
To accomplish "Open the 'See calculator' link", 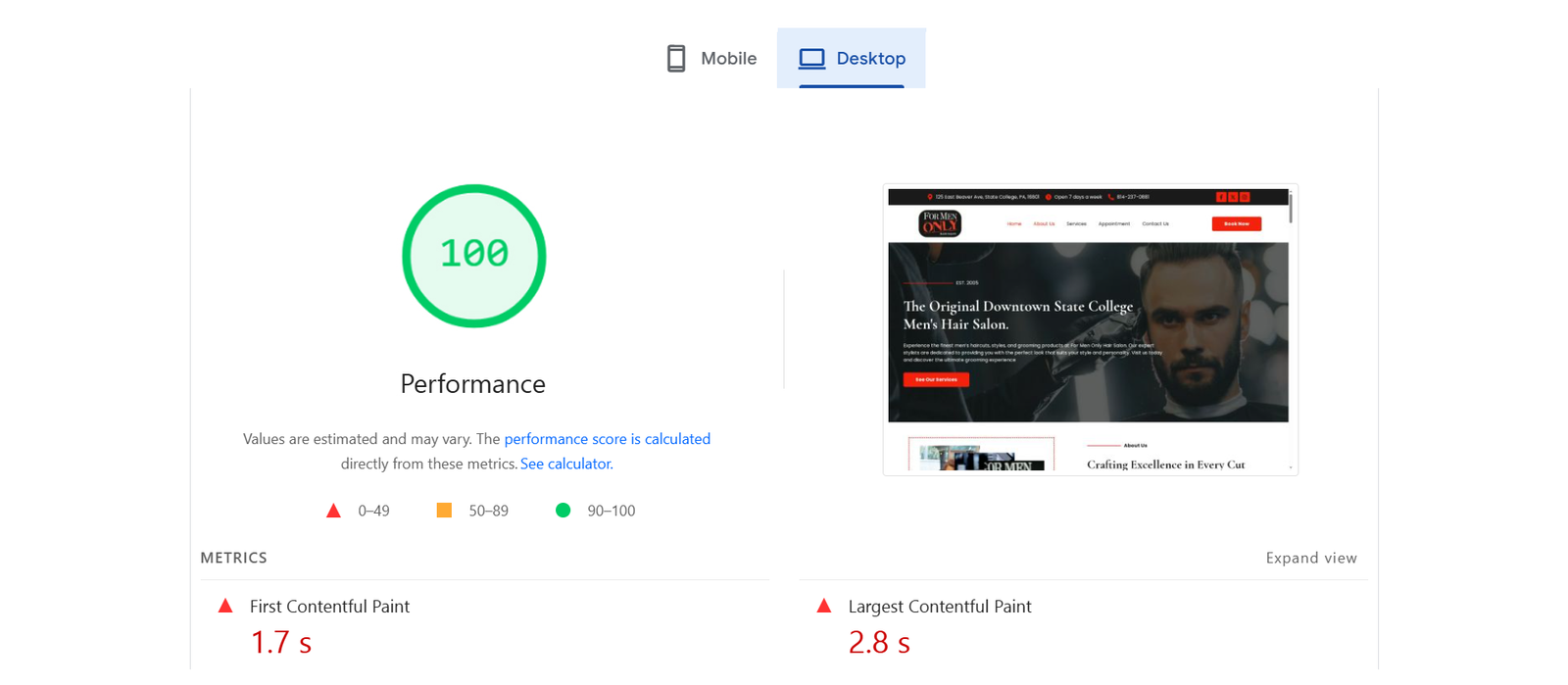I will coord(565,464).
